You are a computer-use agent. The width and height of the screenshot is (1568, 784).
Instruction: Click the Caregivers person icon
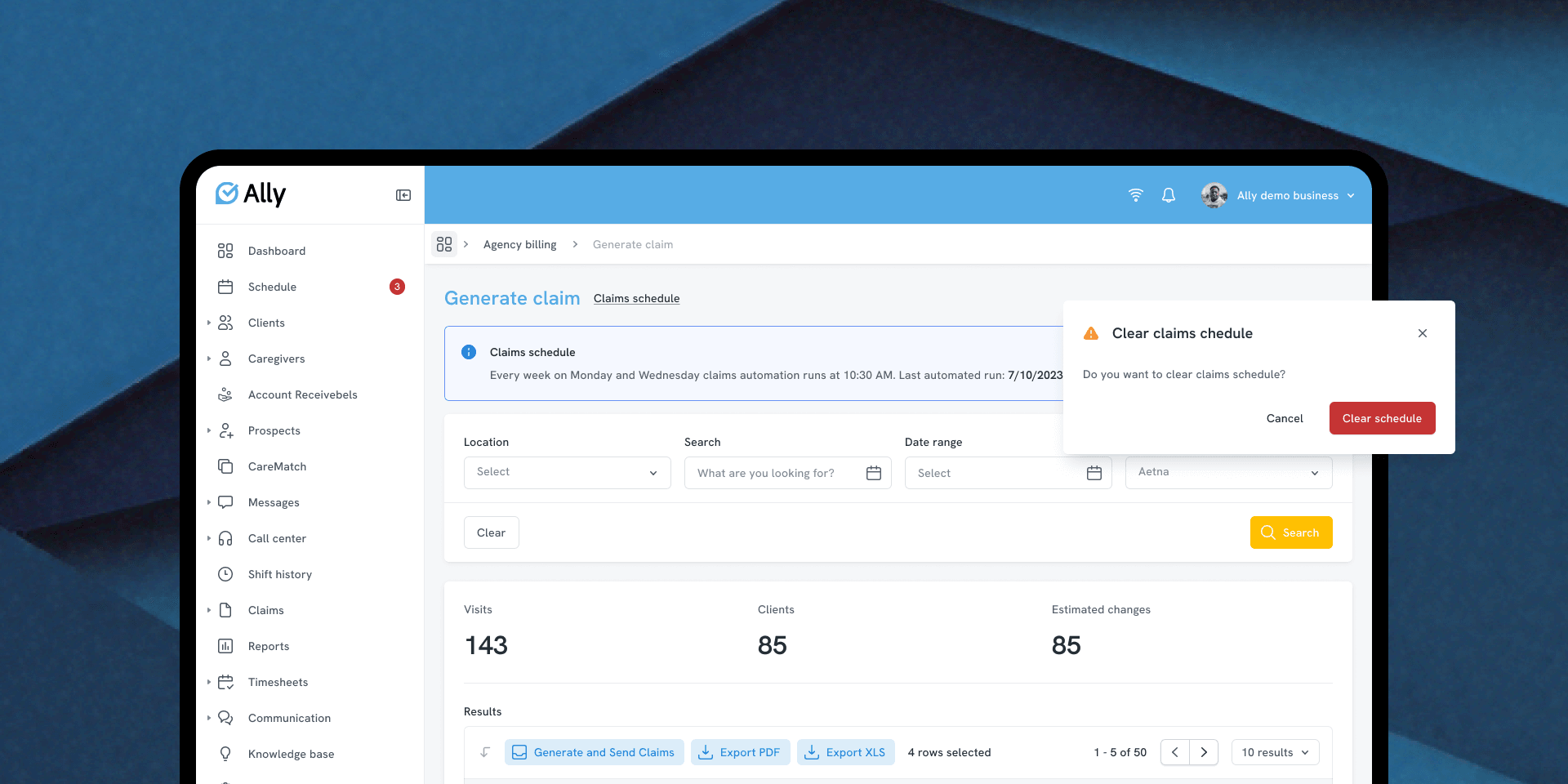pyautogui.click(x=225, y=359)
